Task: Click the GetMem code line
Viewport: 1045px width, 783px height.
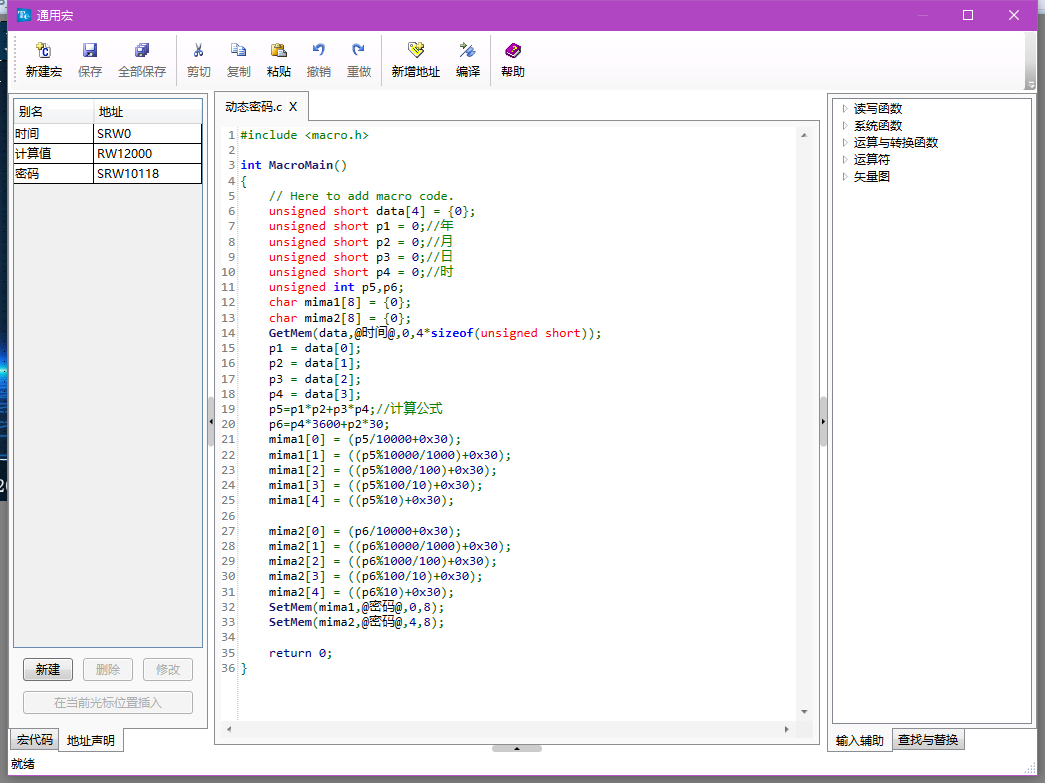Action: click(x=435, y=333)
